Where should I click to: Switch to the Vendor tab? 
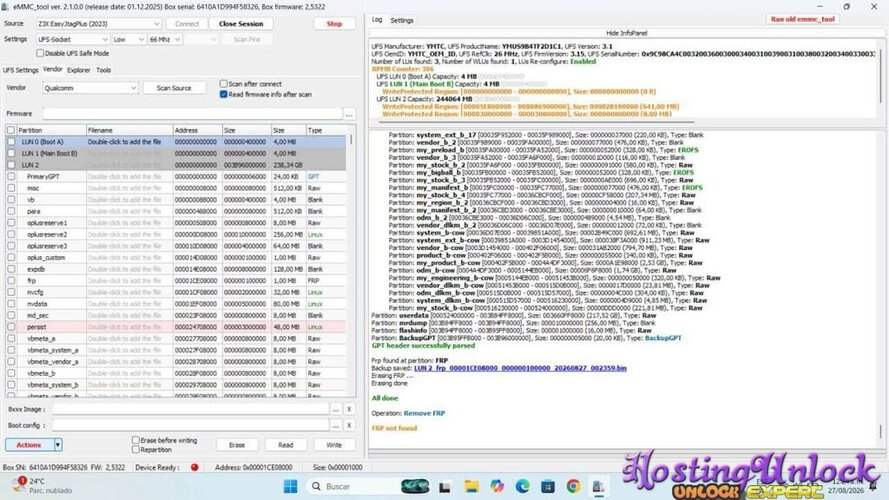tap(53, 69)
